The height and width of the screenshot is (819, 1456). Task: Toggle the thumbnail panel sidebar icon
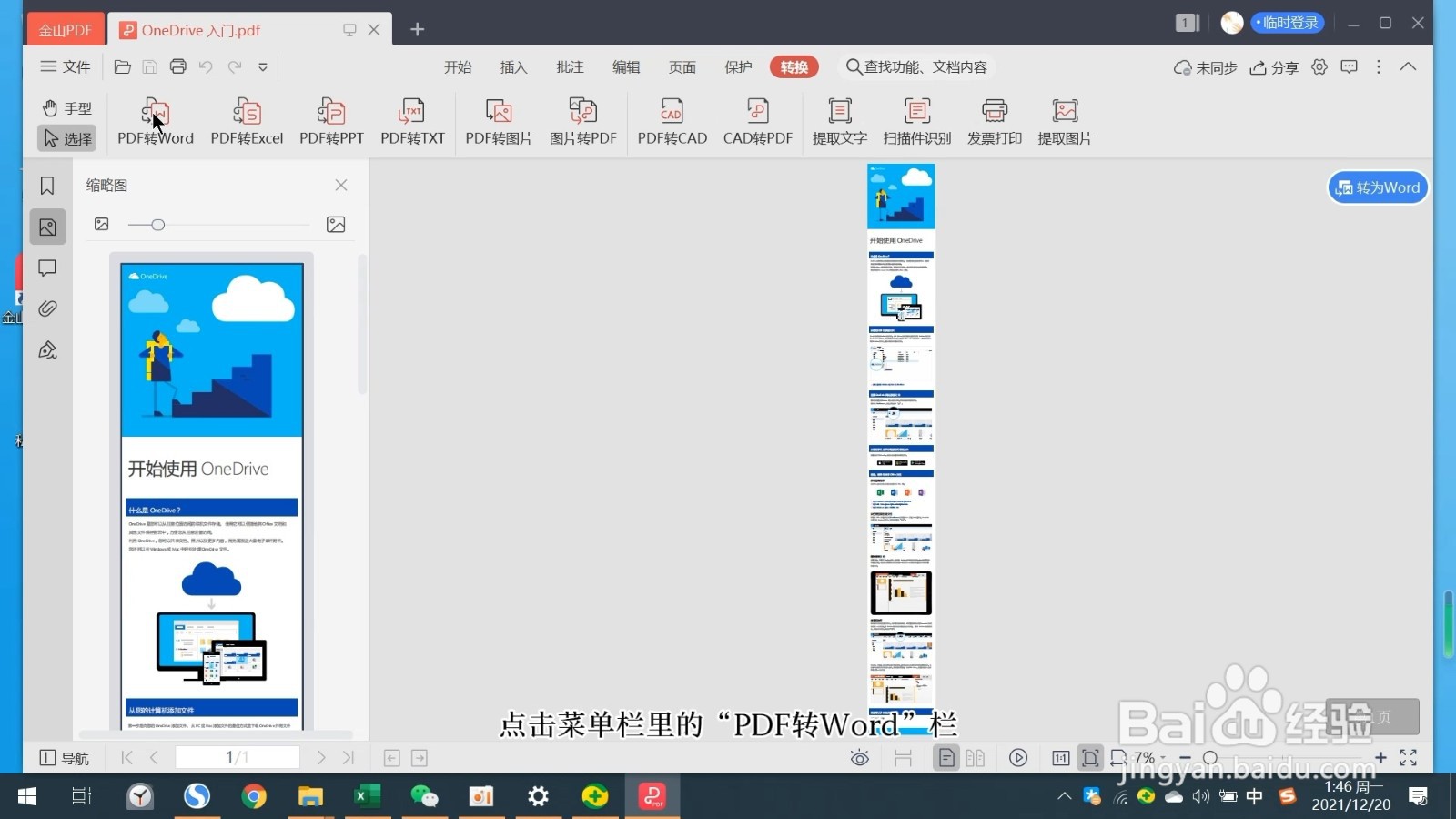(x=47, y=227)
